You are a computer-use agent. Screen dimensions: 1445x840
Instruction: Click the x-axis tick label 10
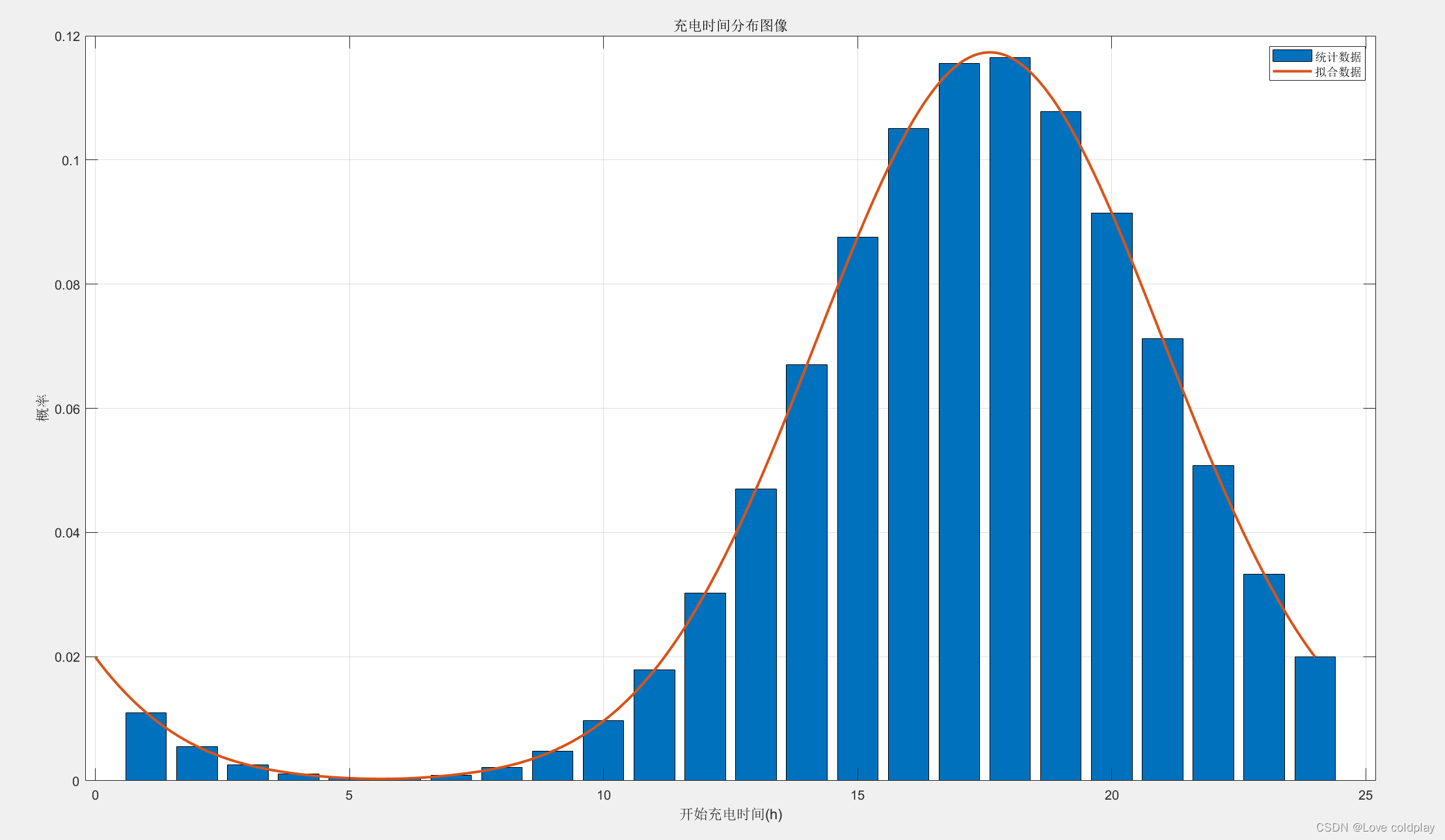pos(604,795)
